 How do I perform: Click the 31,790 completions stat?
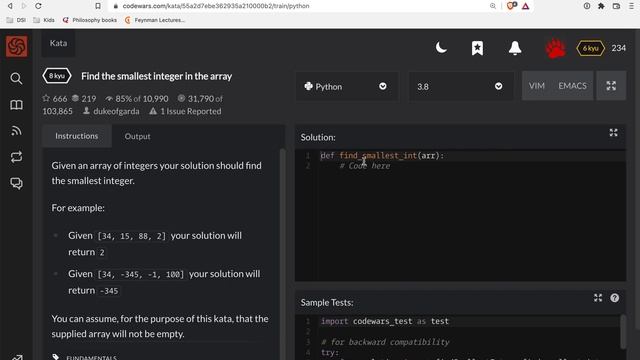200,98
